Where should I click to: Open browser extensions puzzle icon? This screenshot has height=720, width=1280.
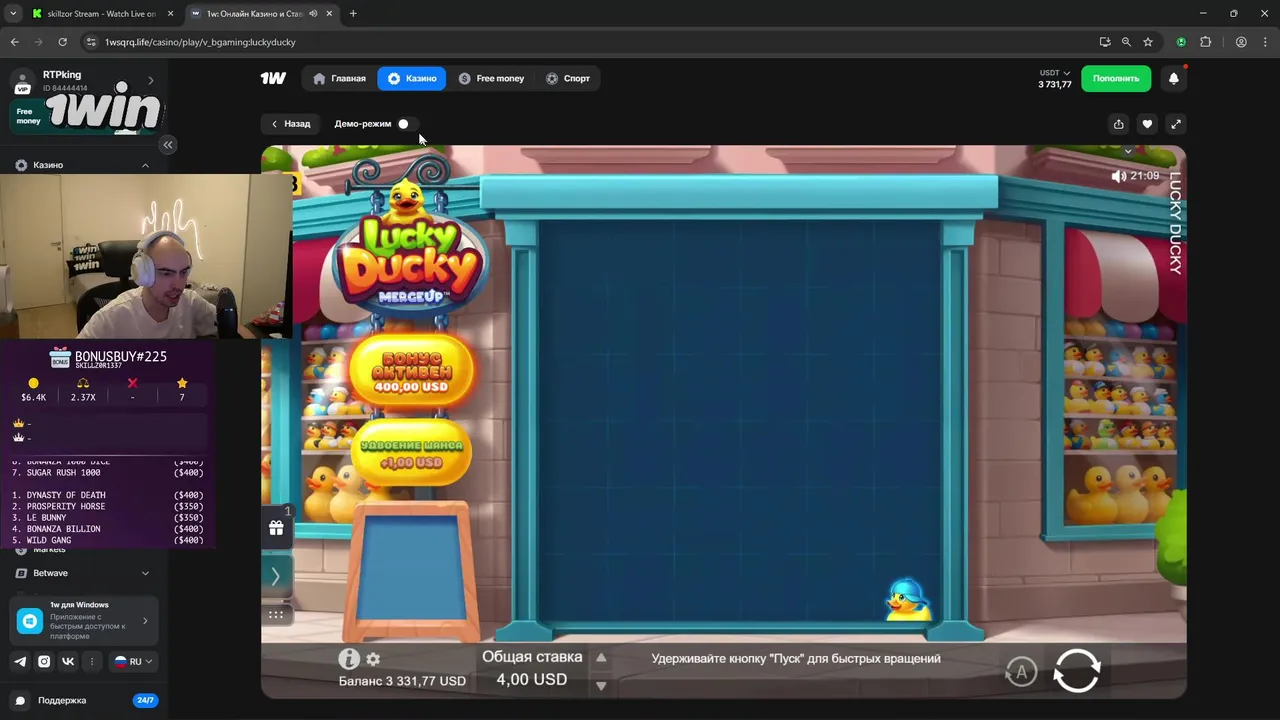pyautogui.click(x=1205, y=42)
